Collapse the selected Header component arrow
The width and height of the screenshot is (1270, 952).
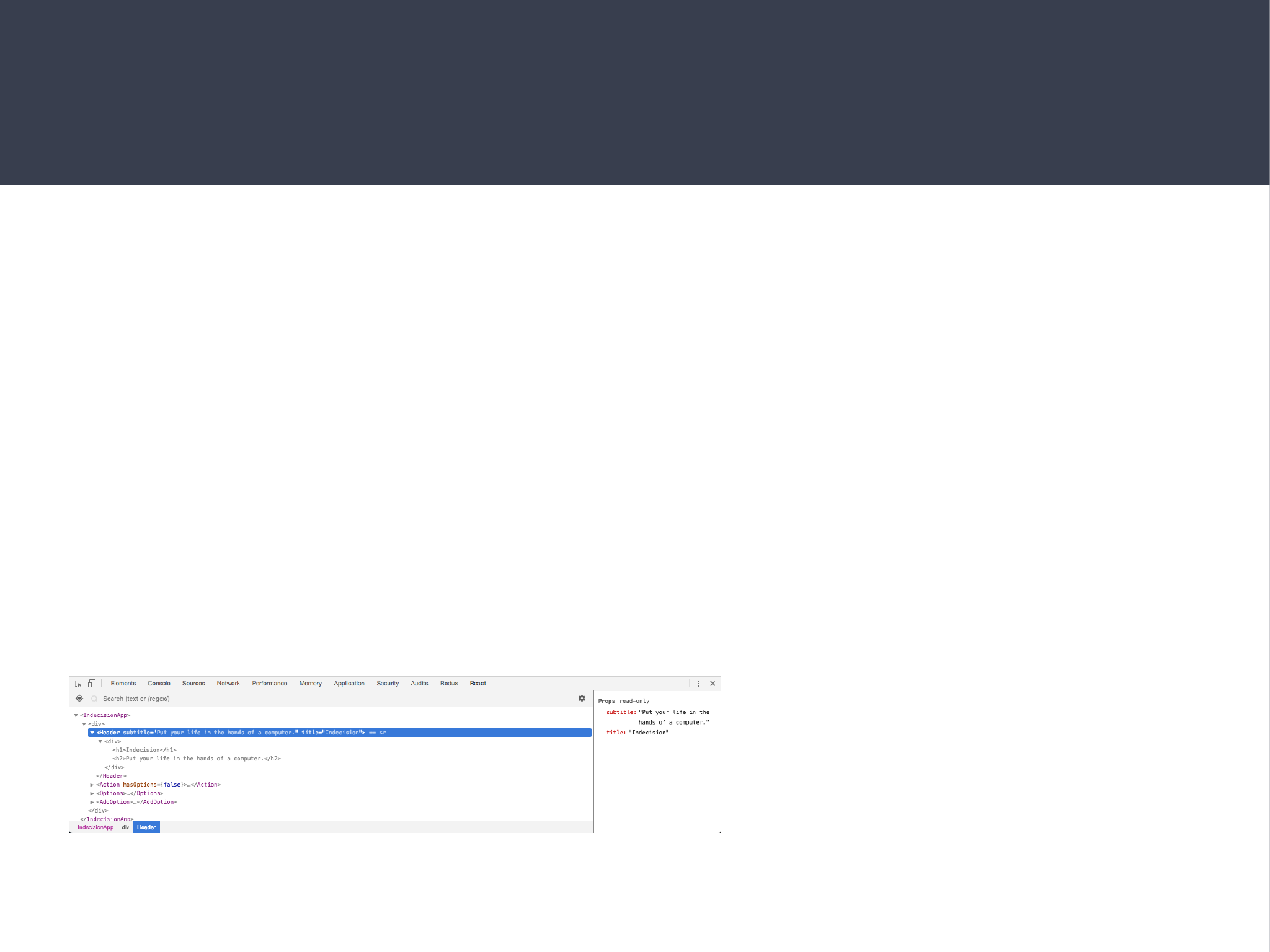[x=92, y=733]
